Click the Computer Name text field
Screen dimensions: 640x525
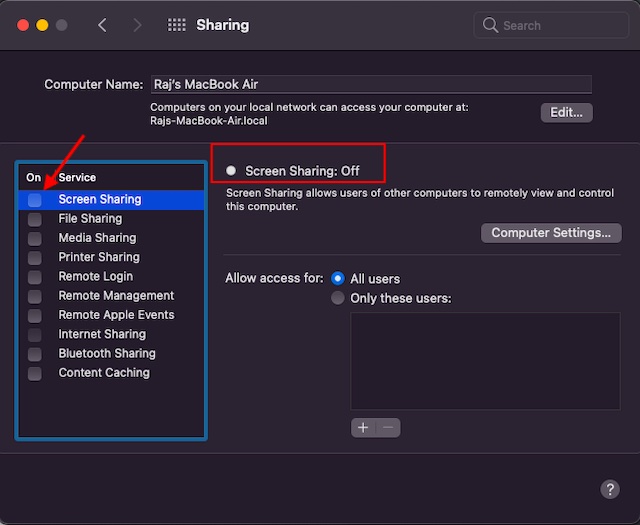pyautogui.click(x=371, y=85)
